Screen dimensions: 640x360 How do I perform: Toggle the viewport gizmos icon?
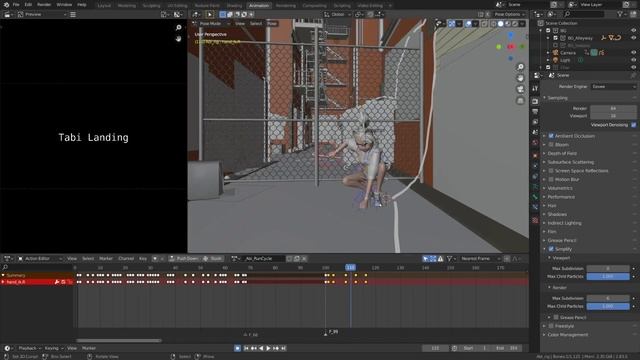tap(452, 24)
